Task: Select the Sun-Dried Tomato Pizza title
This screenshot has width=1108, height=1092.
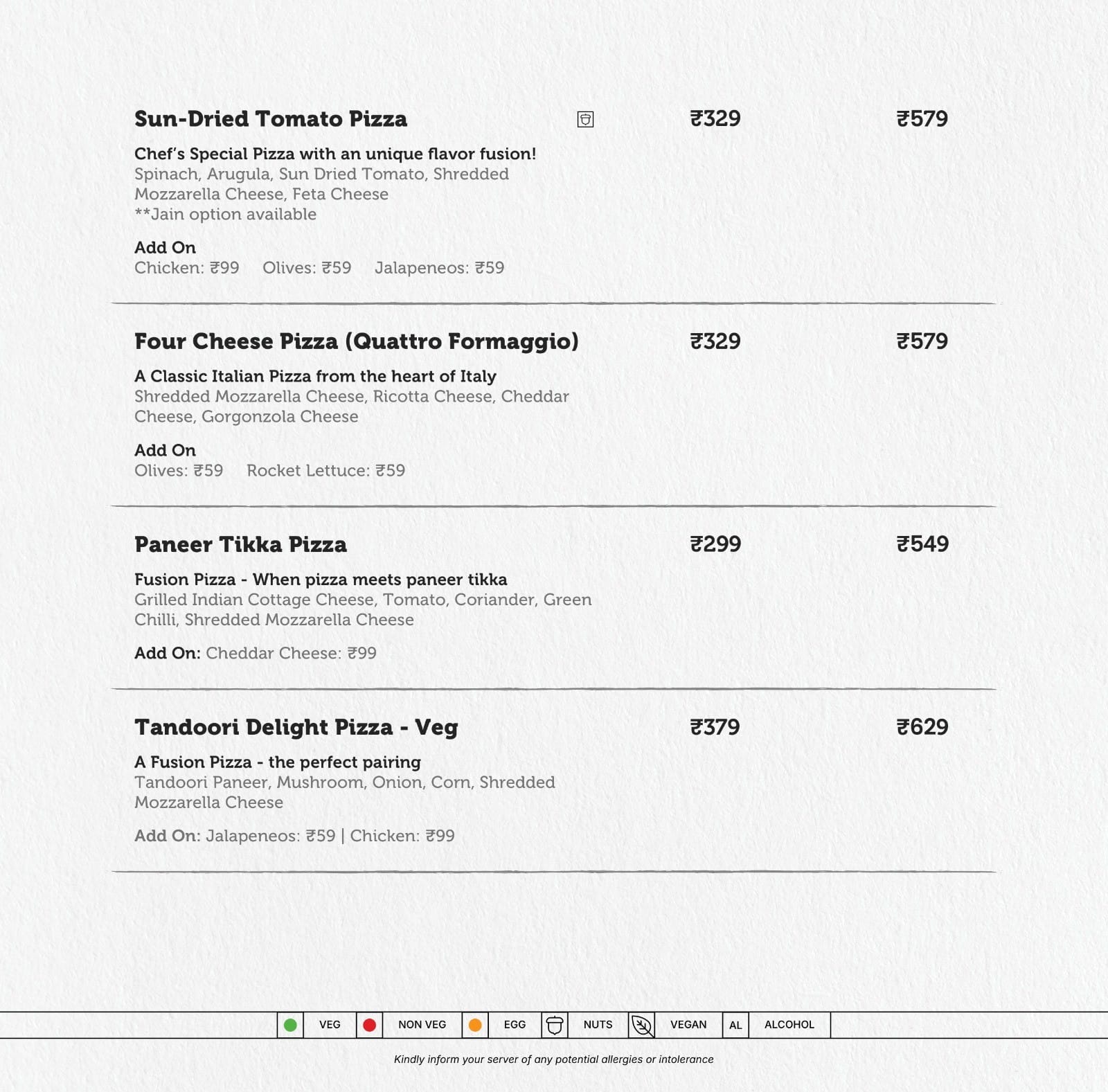Action: pos(271,119)
